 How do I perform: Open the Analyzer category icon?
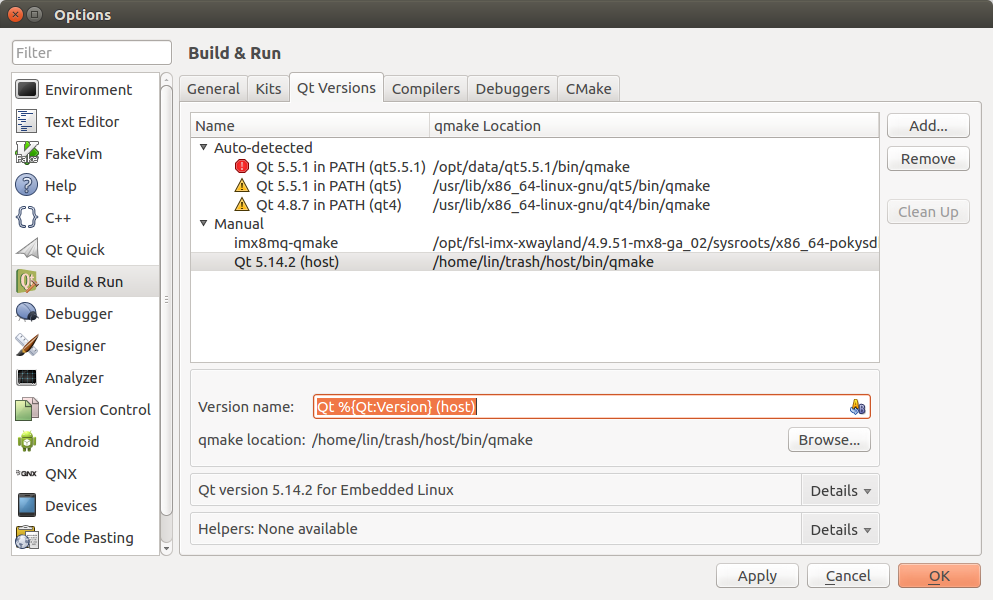[27, 378]
